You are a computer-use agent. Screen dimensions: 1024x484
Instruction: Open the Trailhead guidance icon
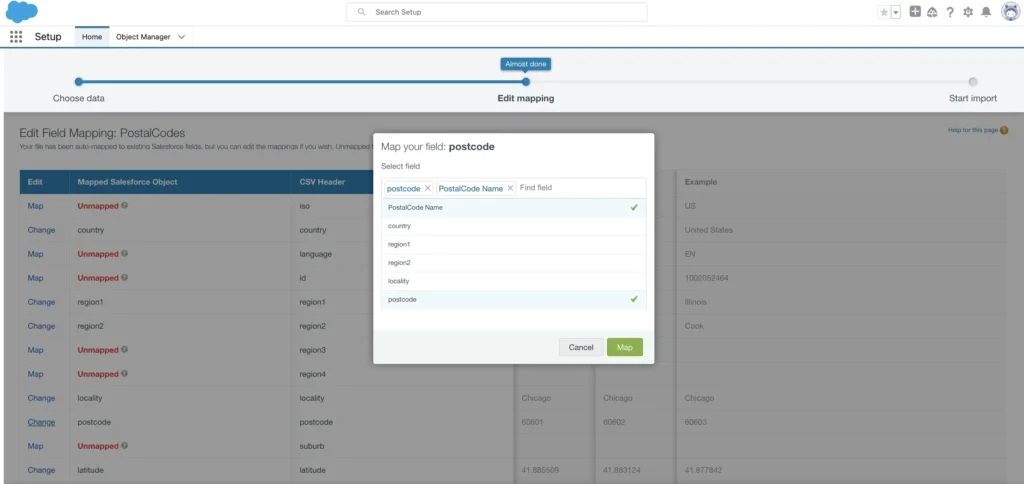click(932, 12)
